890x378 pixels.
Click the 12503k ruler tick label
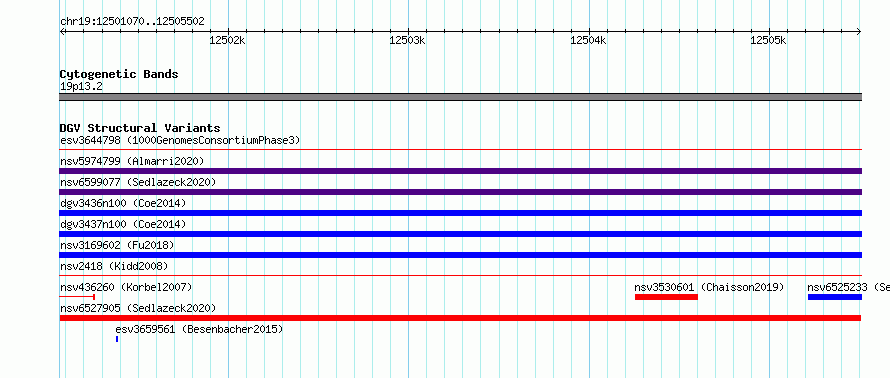pyautogui.click(x=408, y=40)
